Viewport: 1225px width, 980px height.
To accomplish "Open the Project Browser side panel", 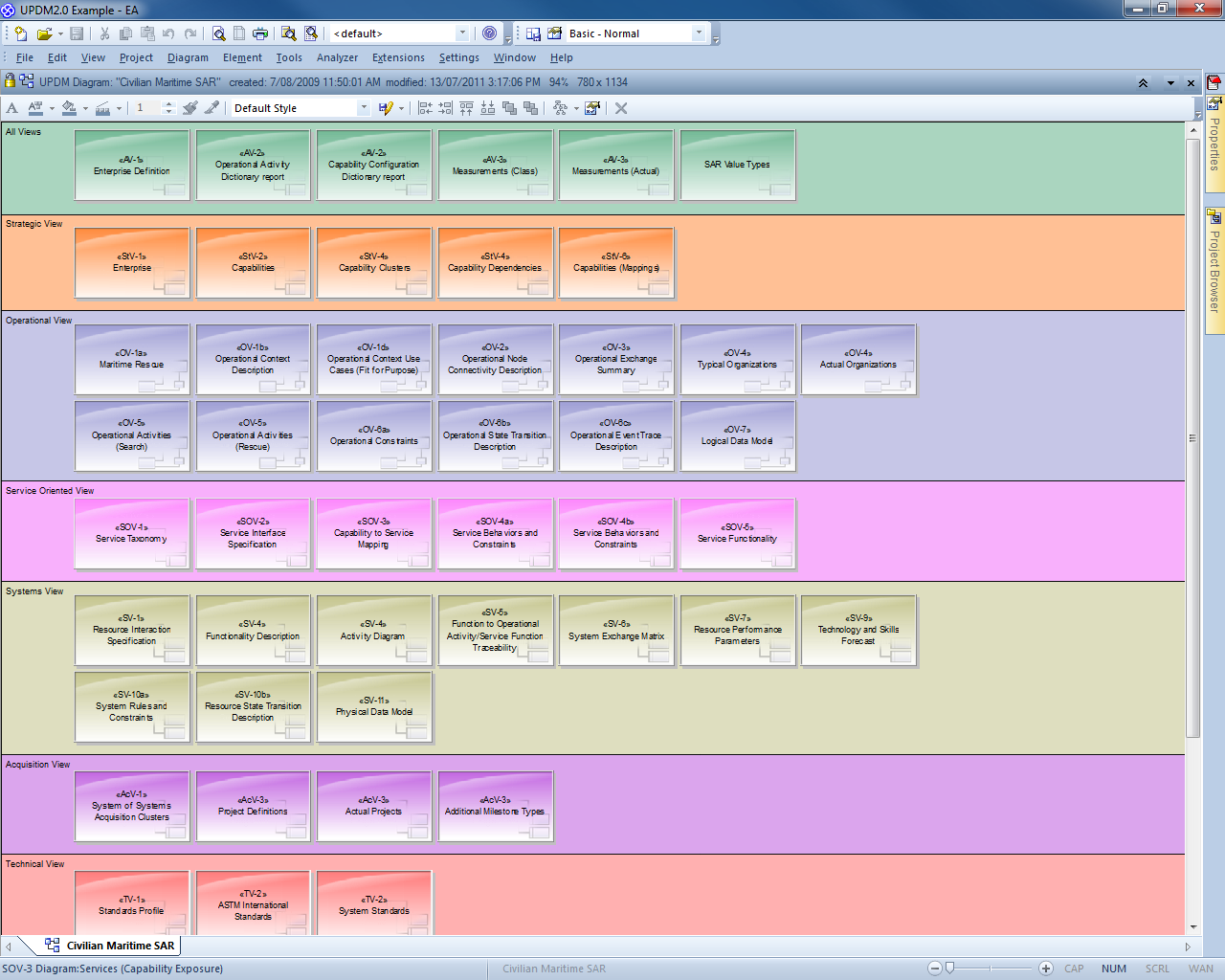I will 1214,270.
